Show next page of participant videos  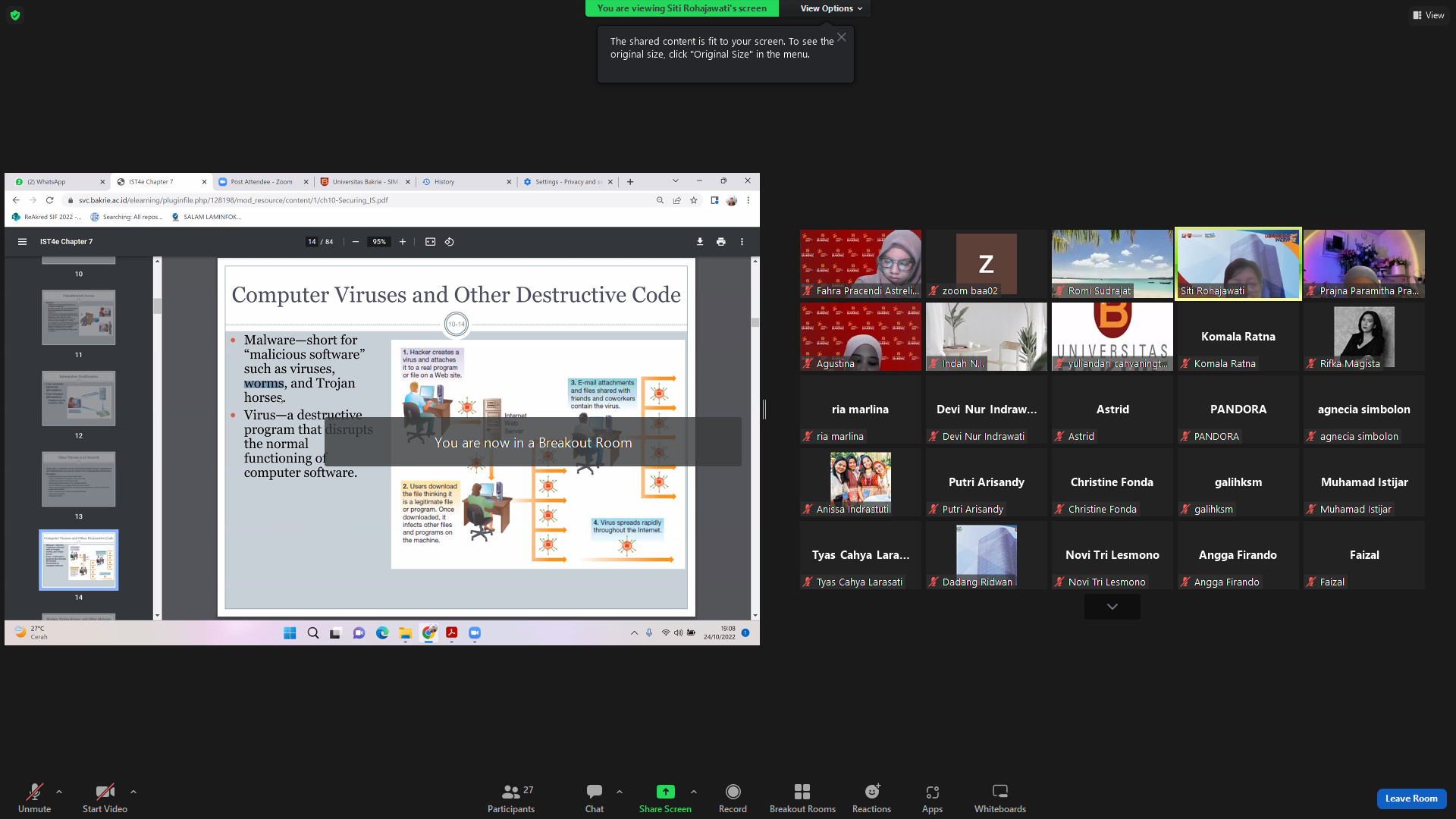tap(1112, 607)
